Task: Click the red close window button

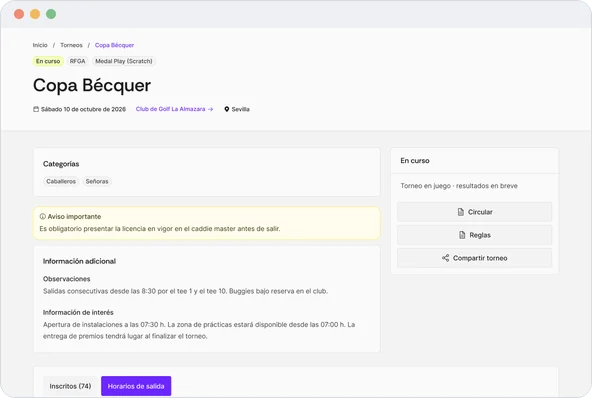Action: 19,14
